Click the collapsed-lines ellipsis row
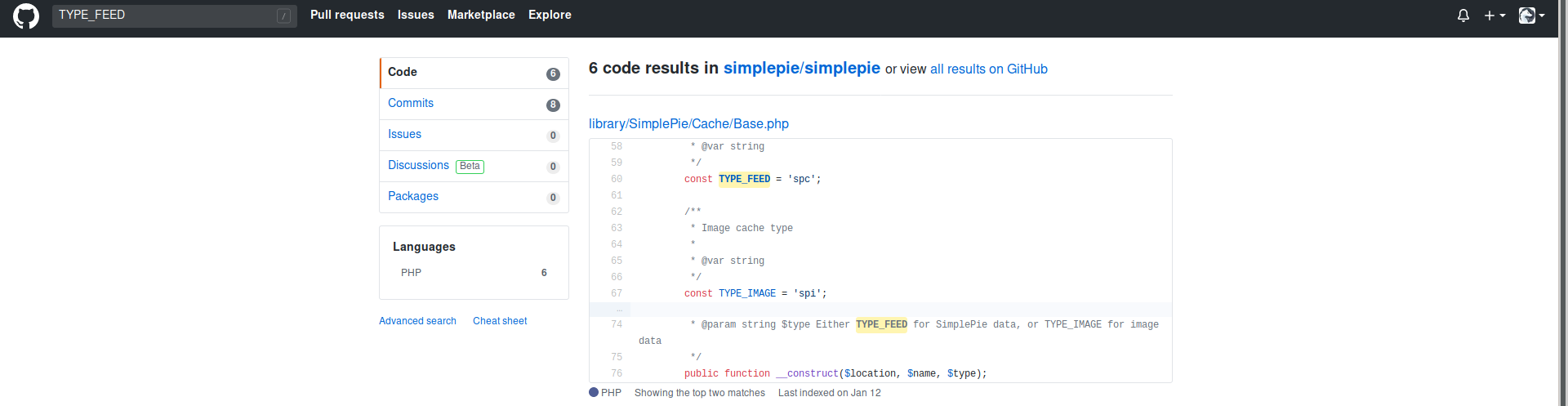The width and height of the screenshot is (1568, 406). coord(880,310)
